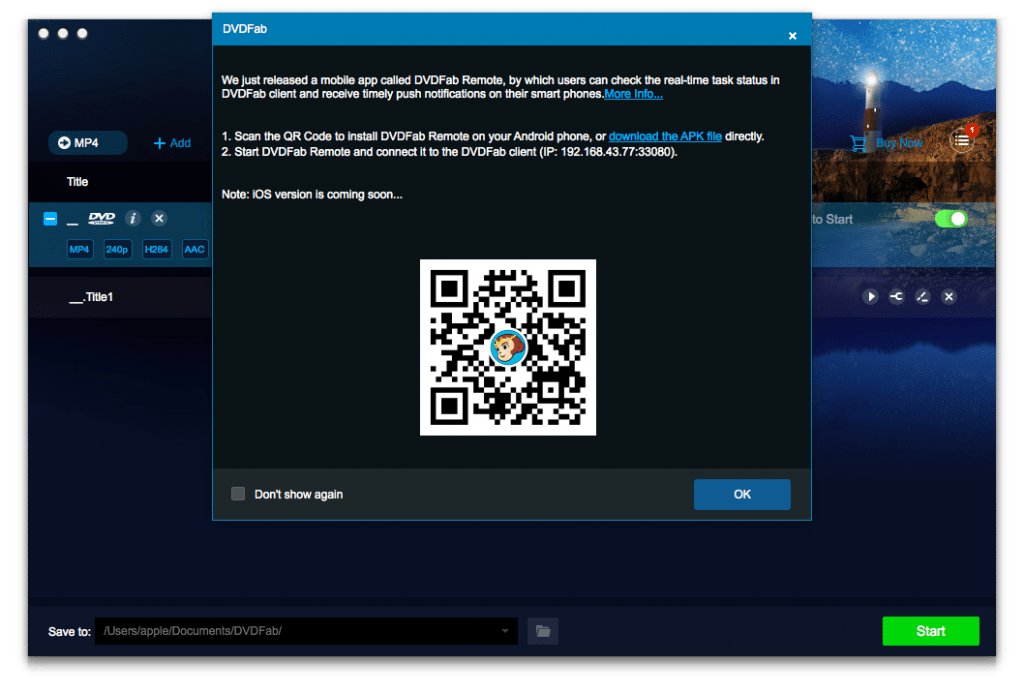1024x693 pixels.
Task: Remove Title1 with the circled X icon
Action: point(949,297)
